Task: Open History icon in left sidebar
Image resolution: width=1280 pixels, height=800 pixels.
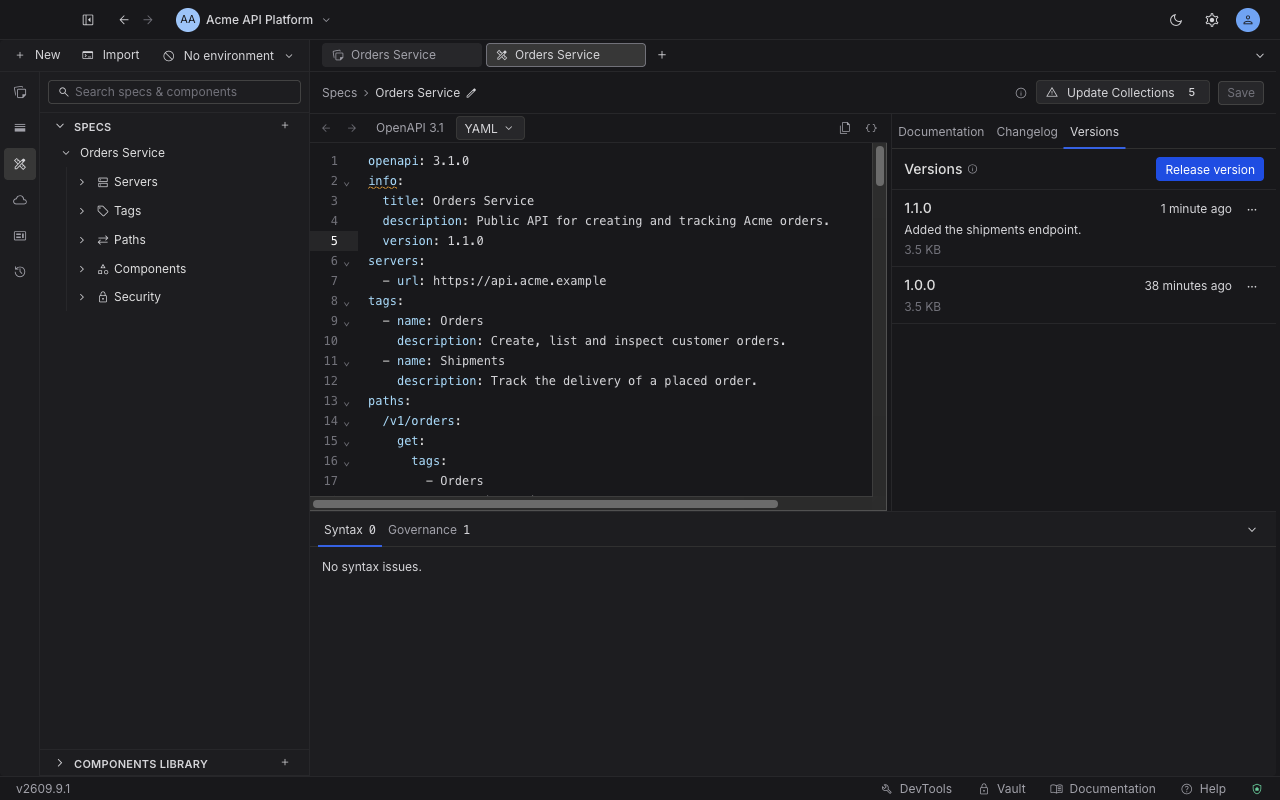Action: pyautogui.click(x=20, y=272)
